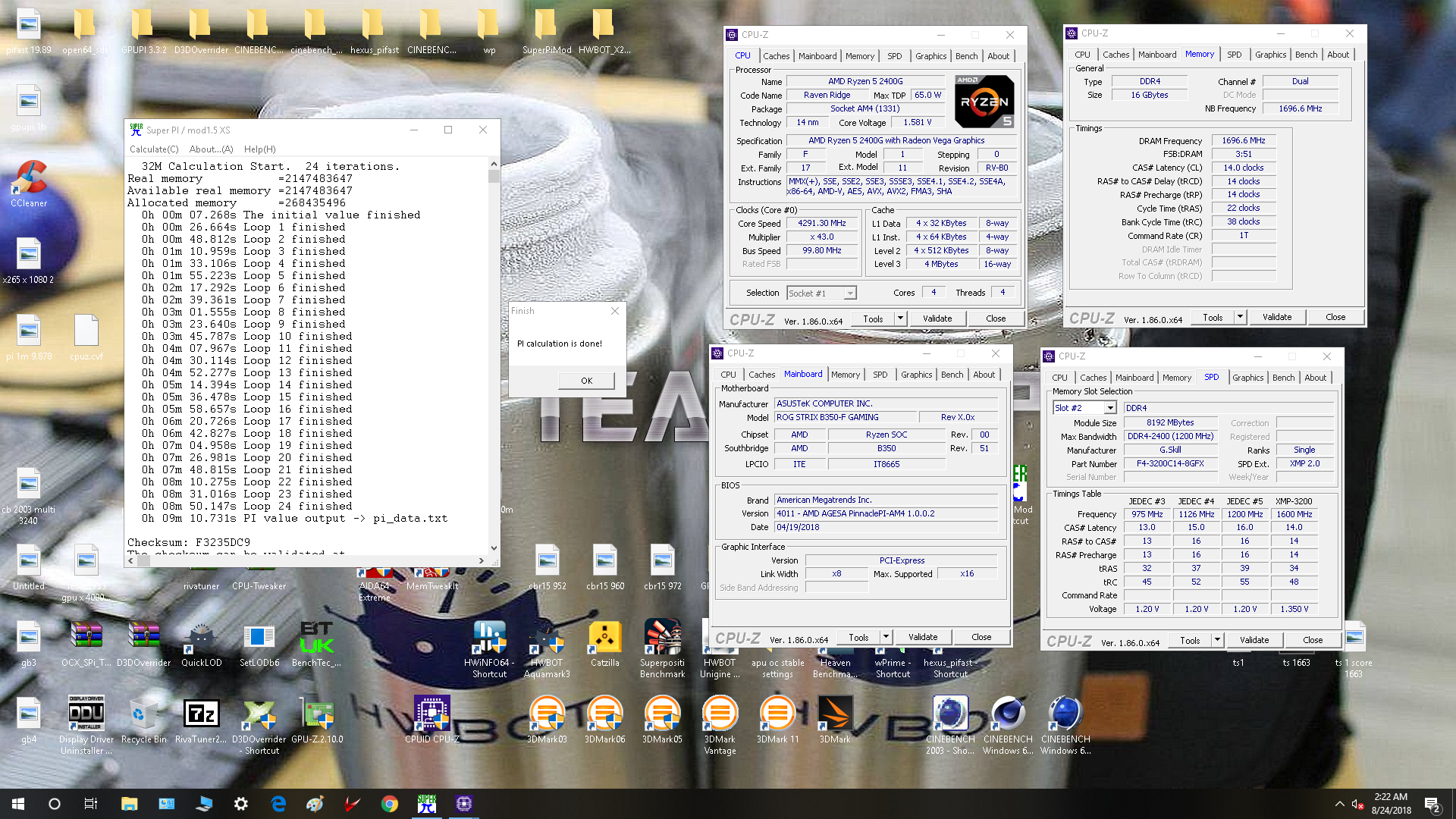Switch to Bench tab in Memory tab window
Viewport: 1456px width, 819px height.
1306,55
